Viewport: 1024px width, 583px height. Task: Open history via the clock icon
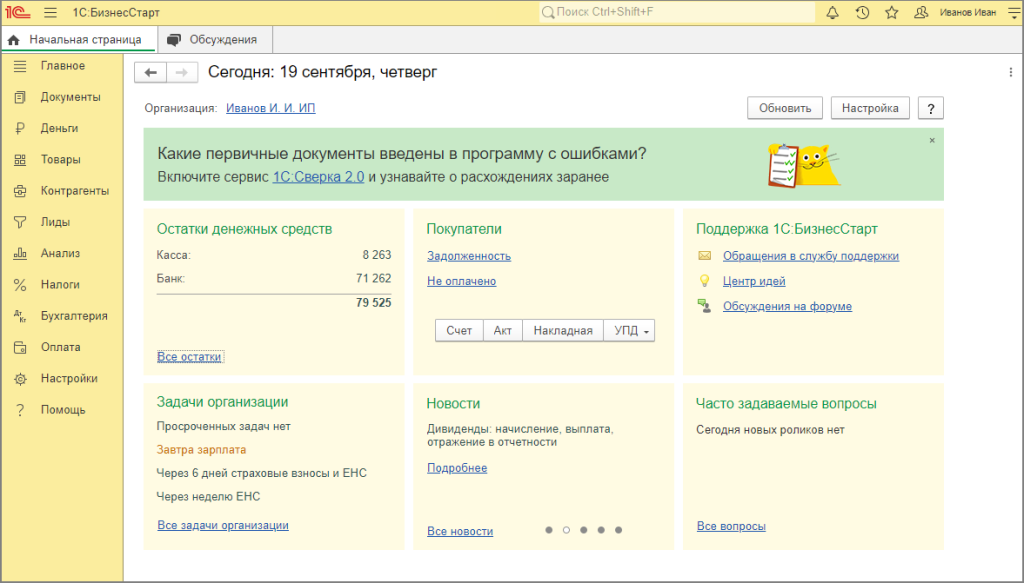pos(860,12)
